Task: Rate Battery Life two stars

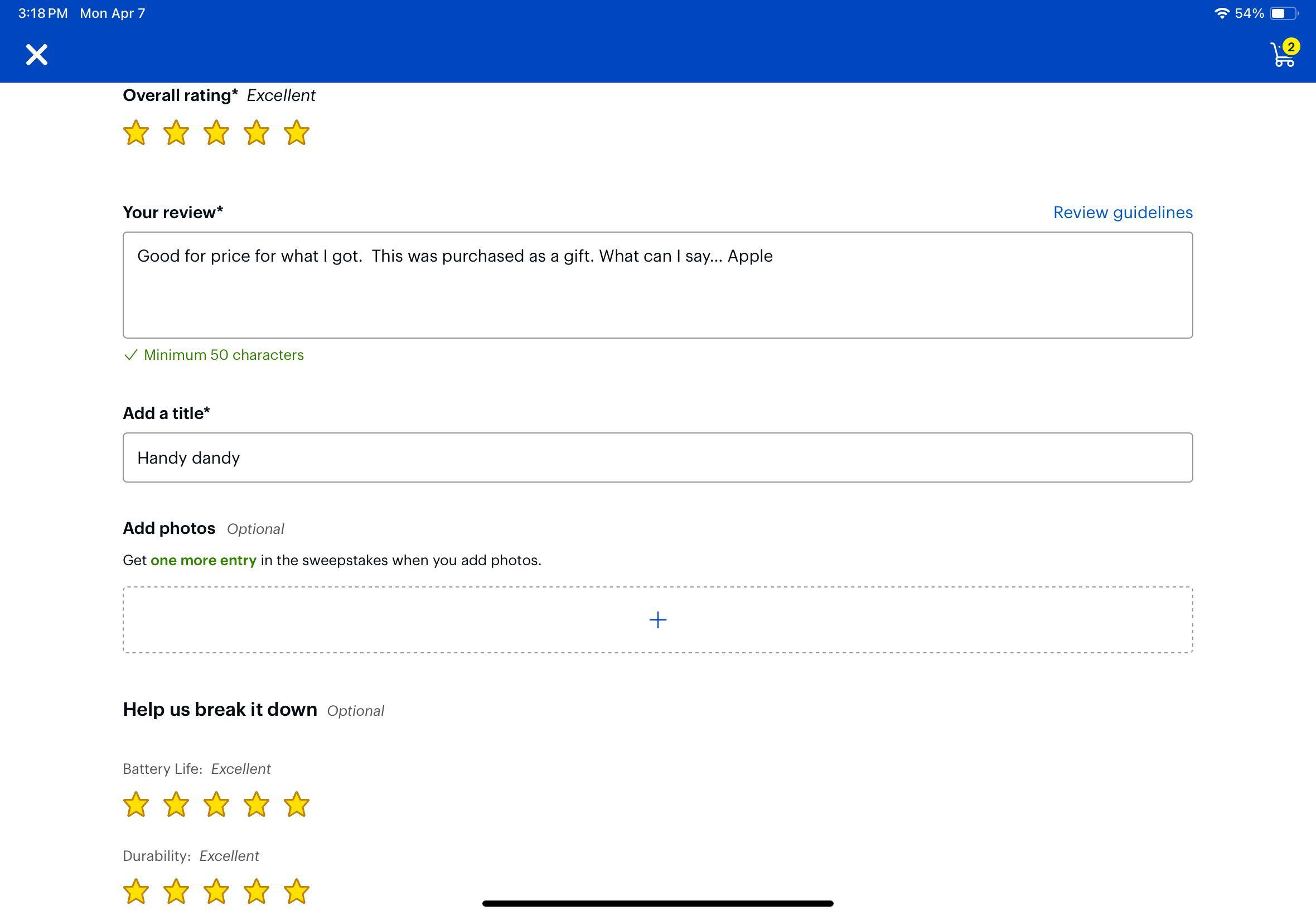Action: coord(176,805)
